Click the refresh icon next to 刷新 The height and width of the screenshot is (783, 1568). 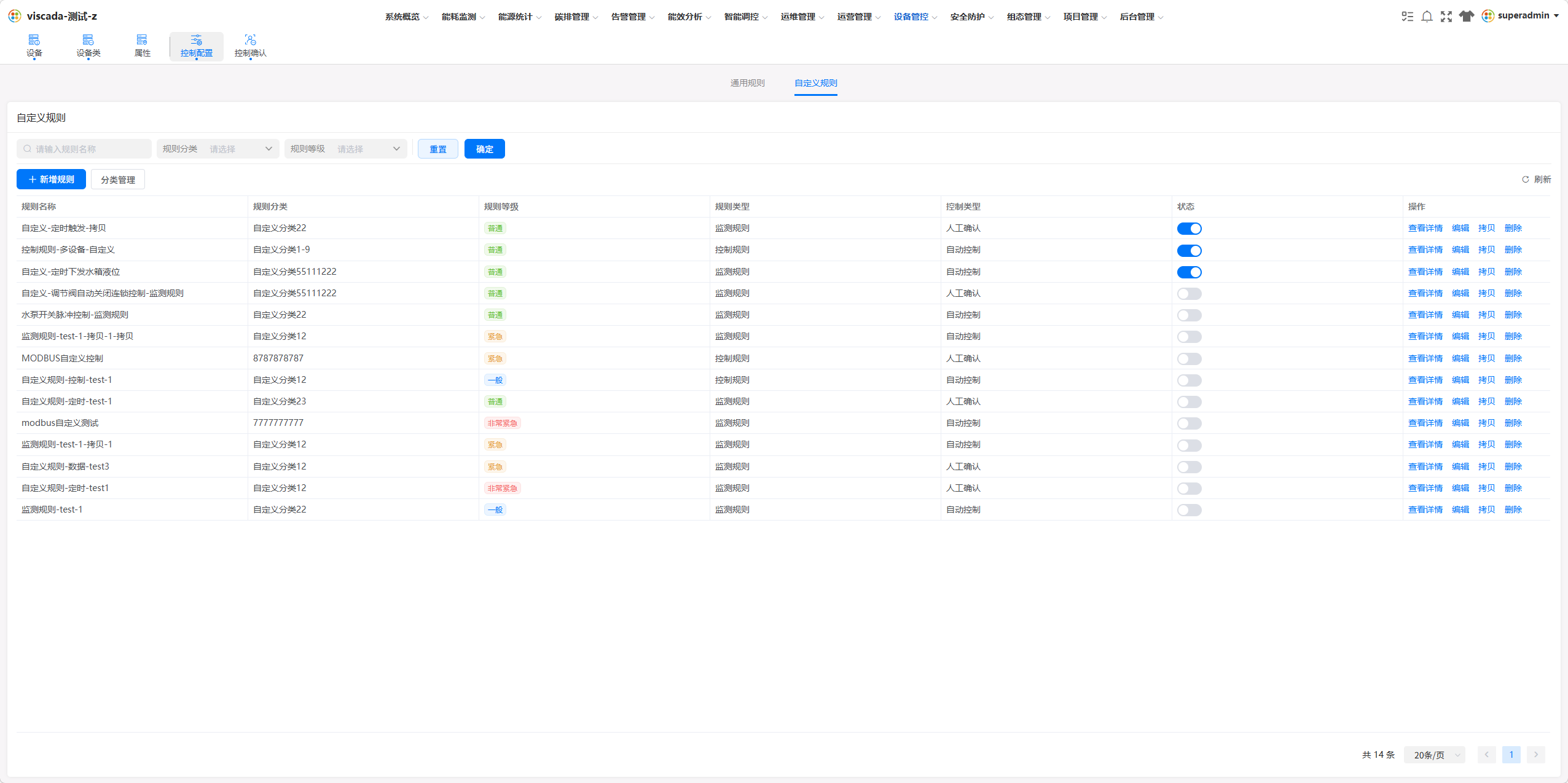1525,179
